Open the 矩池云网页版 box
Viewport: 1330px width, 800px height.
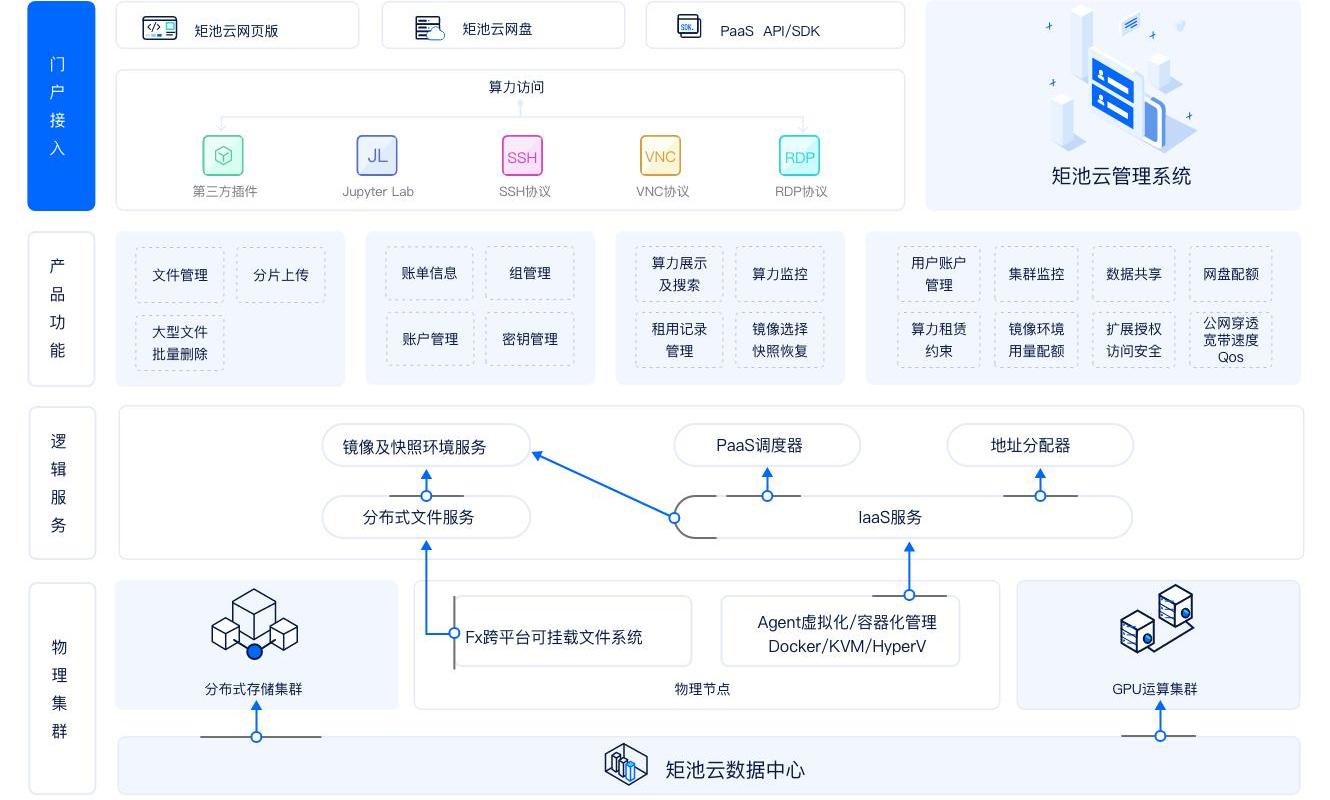[x=237, y=26]
